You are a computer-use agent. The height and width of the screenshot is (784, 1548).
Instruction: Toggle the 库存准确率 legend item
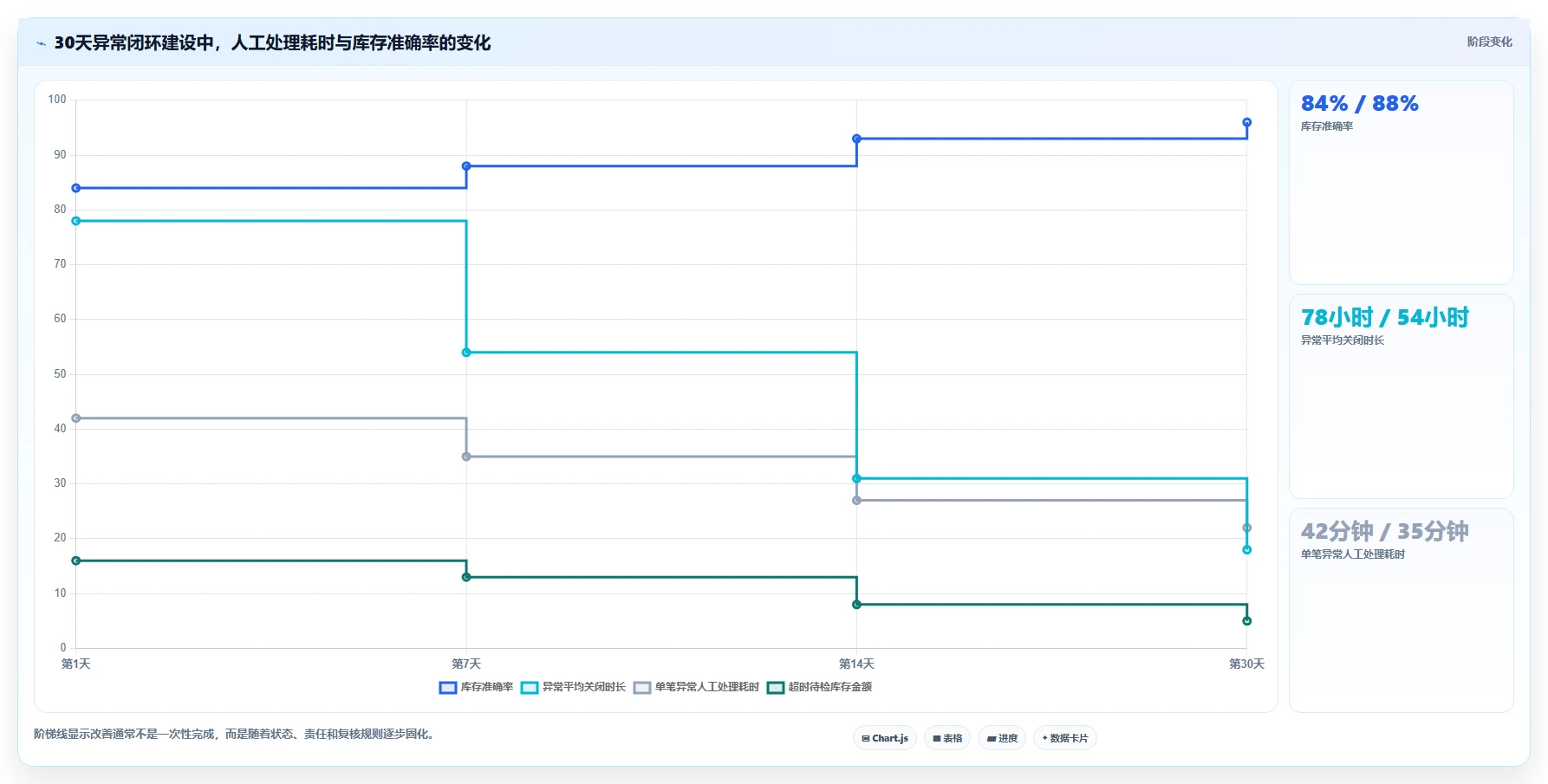pyautogui.click(x=477, y=687)
